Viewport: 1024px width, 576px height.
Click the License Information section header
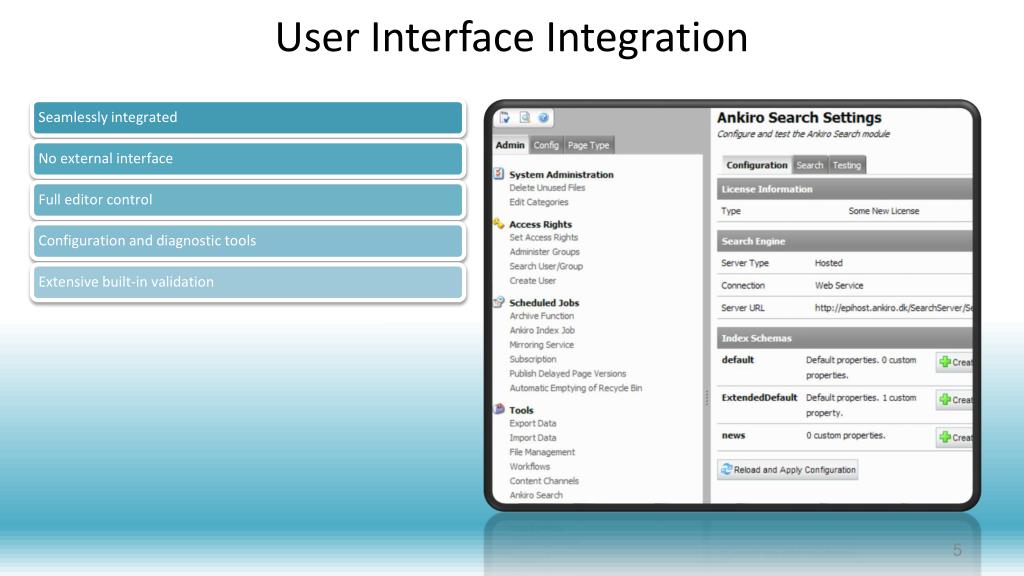coord(844,189)
